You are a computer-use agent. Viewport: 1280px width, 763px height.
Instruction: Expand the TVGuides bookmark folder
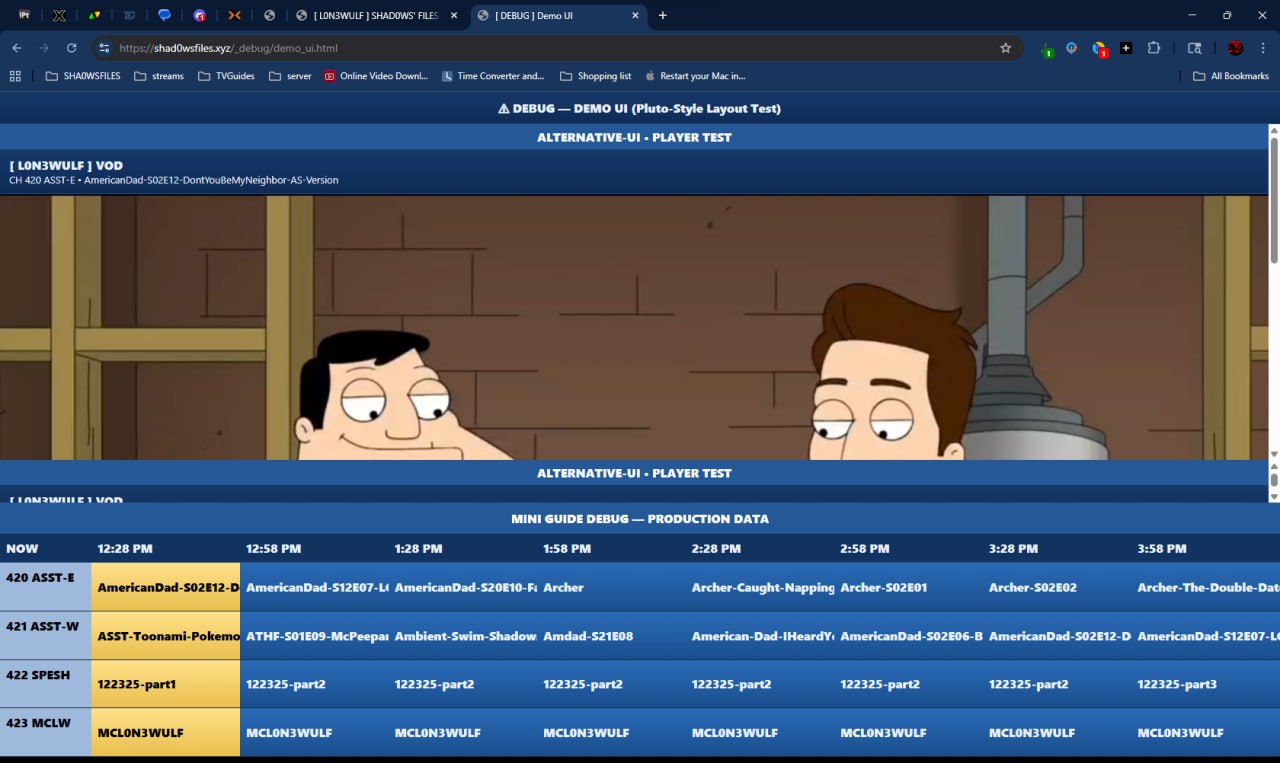pyautogui.click(x=226, y=76)
